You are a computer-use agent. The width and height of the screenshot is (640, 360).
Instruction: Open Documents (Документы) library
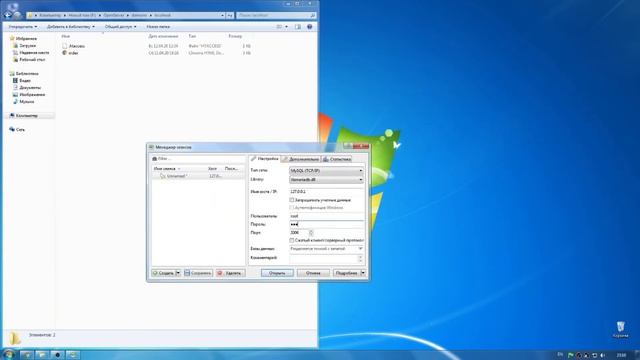(x=27, y=88)
